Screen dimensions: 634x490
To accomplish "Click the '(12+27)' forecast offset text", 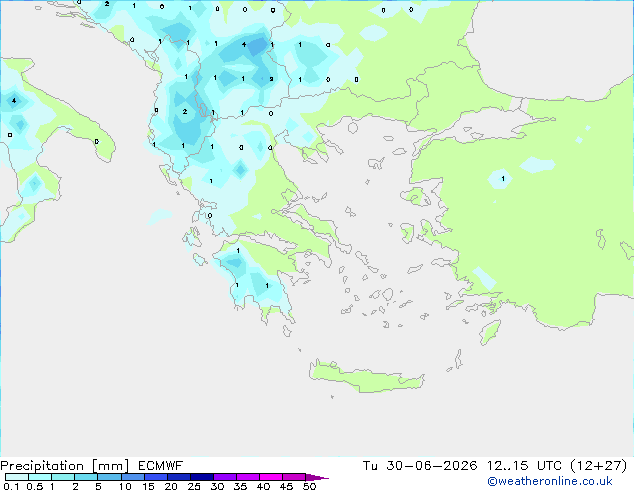I will [599, 466].
